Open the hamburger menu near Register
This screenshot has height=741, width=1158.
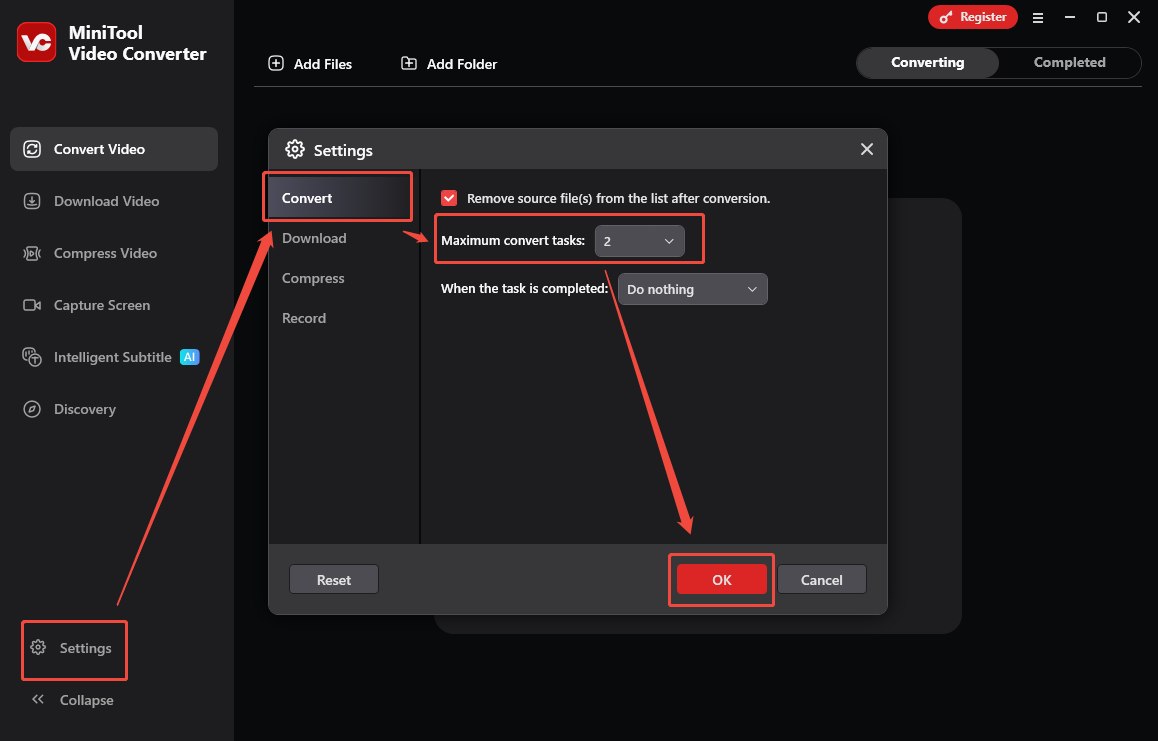(x=1038, y=17)
